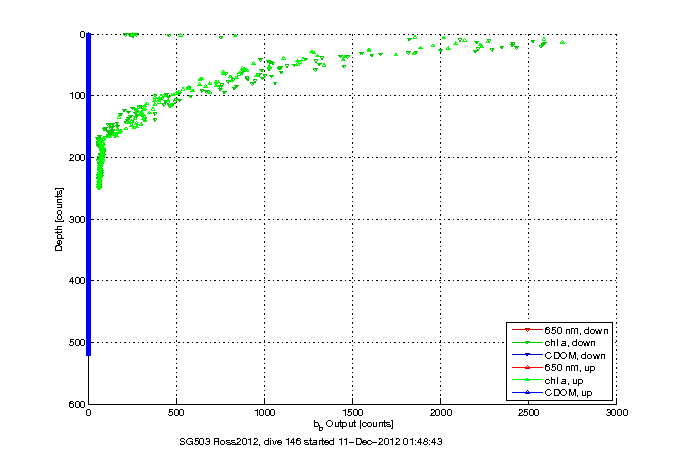Click the green up-triangle legend marker for chl a
The width and height of the screenshot is (681, 454).
pos(528,380)
